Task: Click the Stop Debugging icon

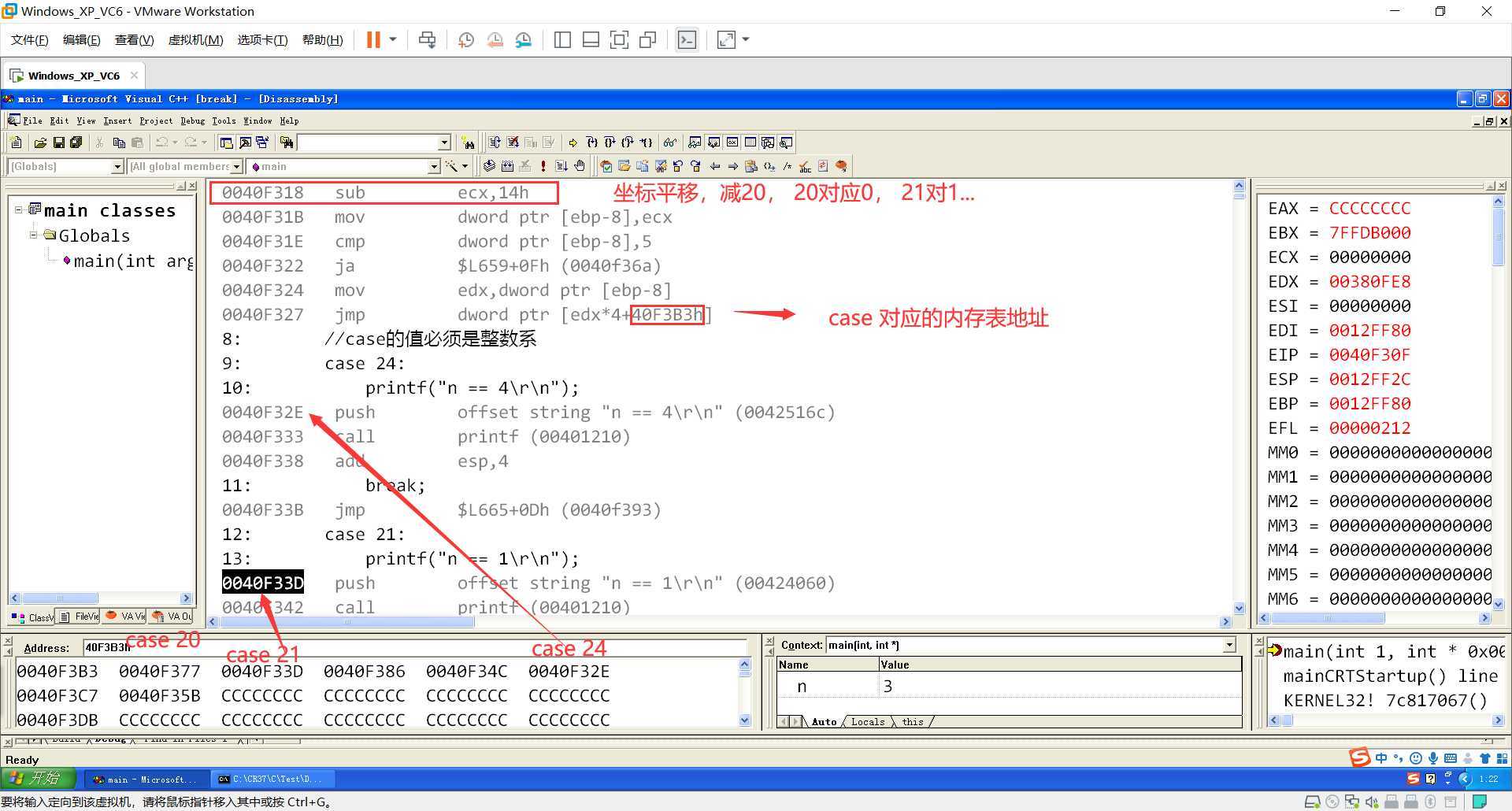Action: click(x=513, y=143)
